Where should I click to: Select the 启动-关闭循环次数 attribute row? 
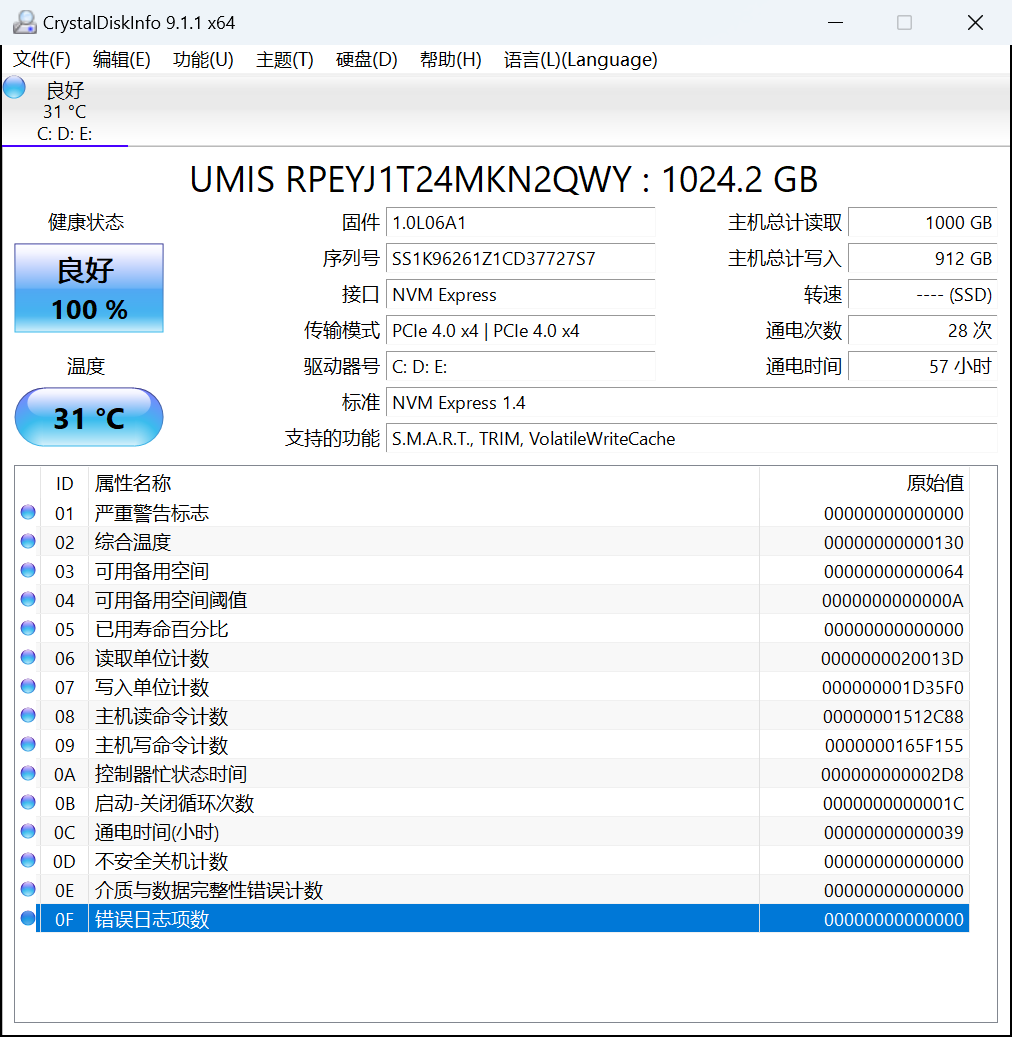[x=492, y=804]
